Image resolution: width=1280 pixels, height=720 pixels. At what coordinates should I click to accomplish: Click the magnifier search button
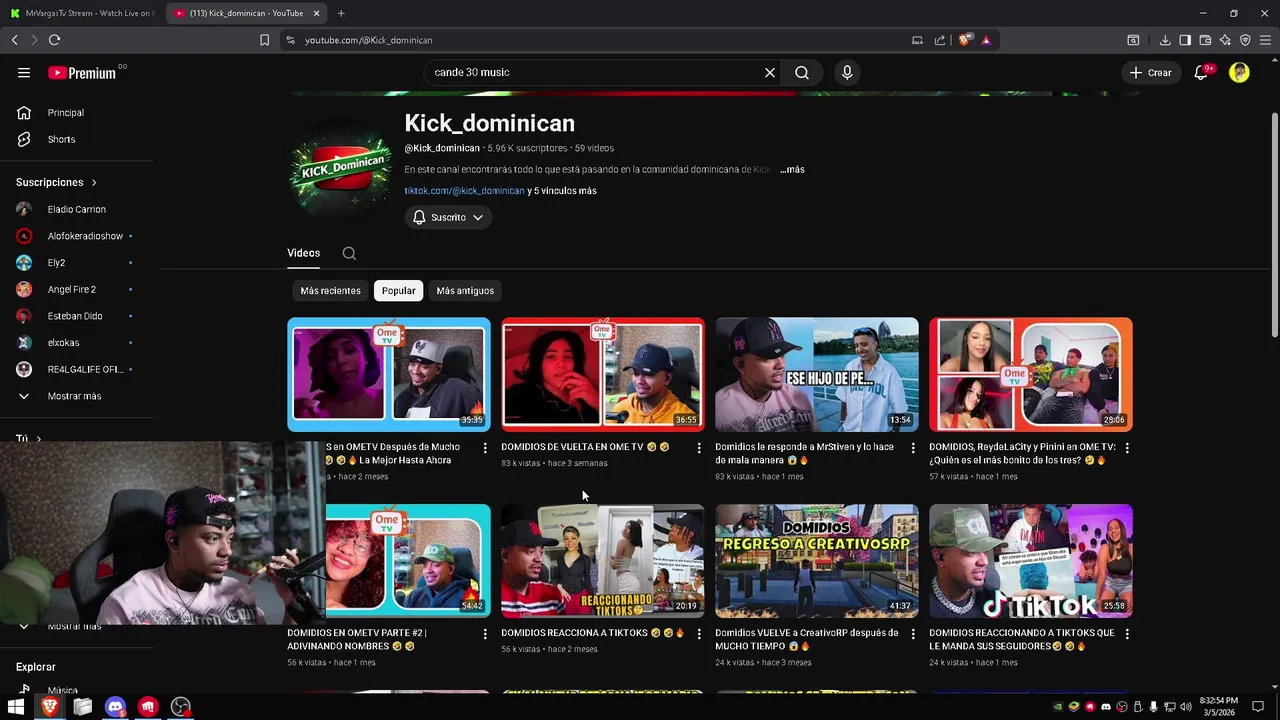802,73
